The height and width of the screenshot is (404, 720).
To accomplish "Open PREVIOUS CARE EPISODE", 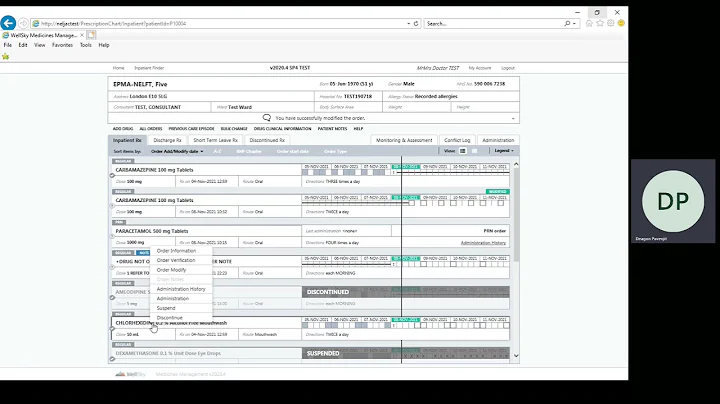I will (191, 129).
